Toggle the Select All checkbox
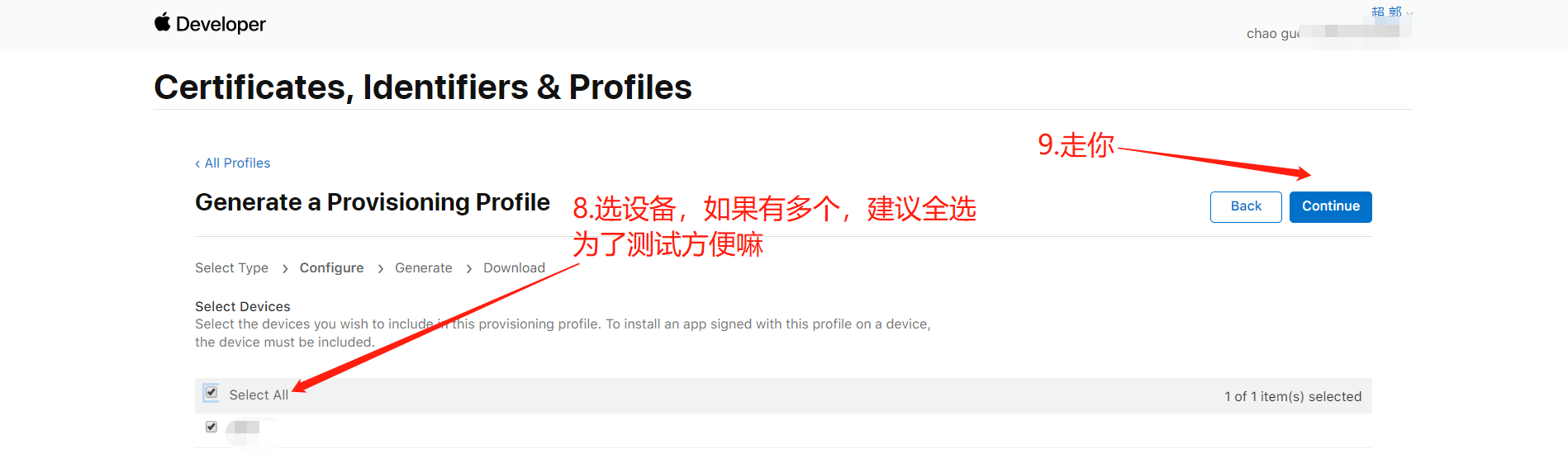Viewport: 1568px width, 468px height. 211,392
